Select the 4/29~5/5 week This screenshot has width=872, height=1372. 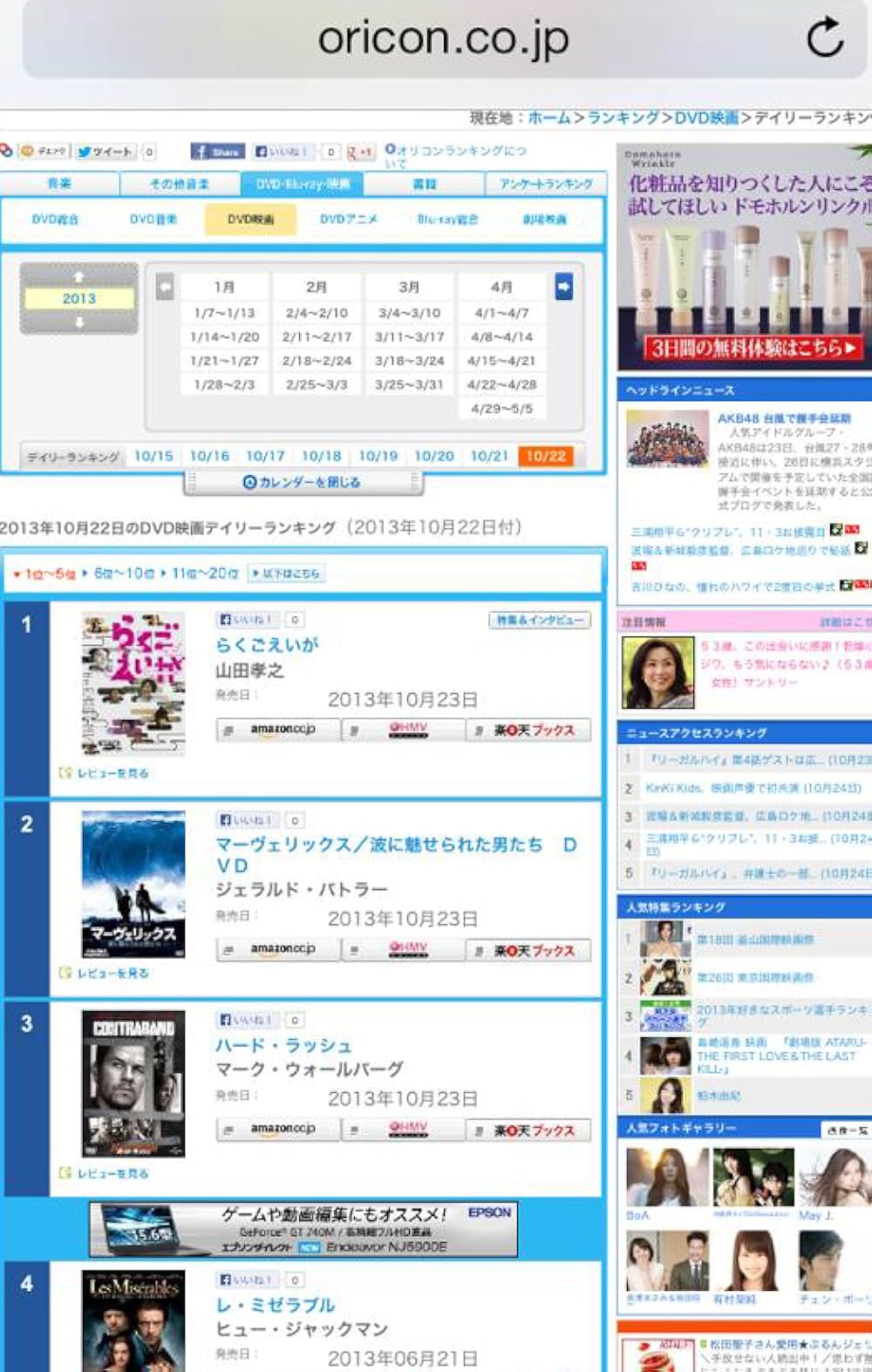coord(501,408)
